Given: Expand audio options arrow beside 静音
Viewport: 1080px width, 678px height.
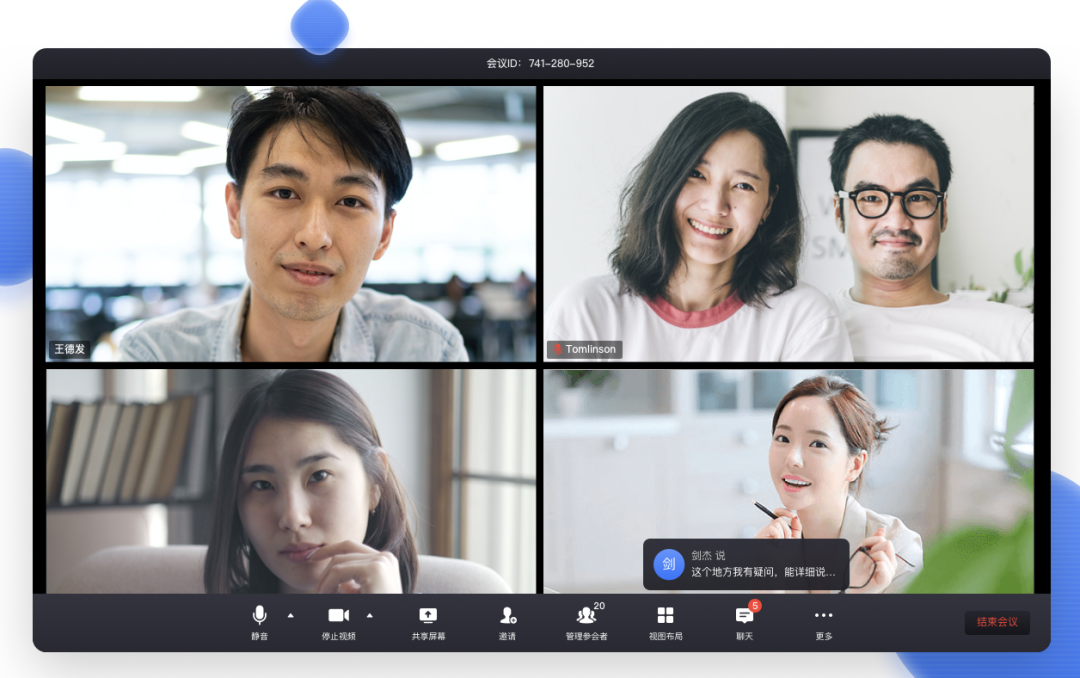Looking at the screenshot, I should click(291, 615).
